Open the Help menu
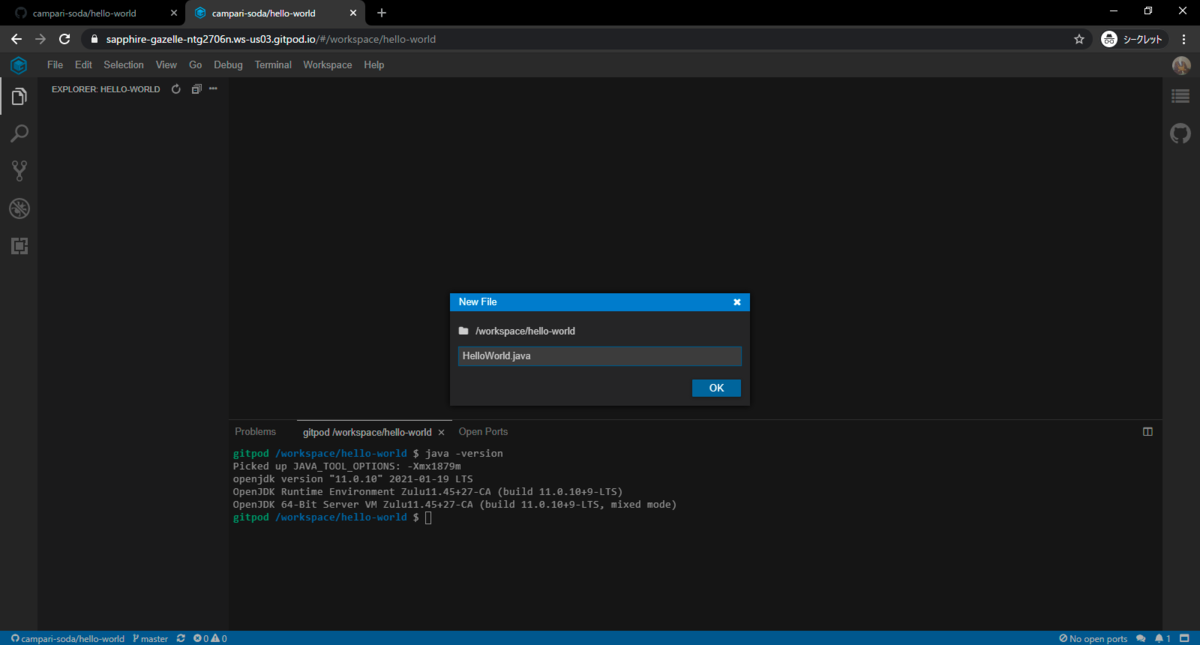Viewport: 1200px width, 645px height. click(374, 65)
